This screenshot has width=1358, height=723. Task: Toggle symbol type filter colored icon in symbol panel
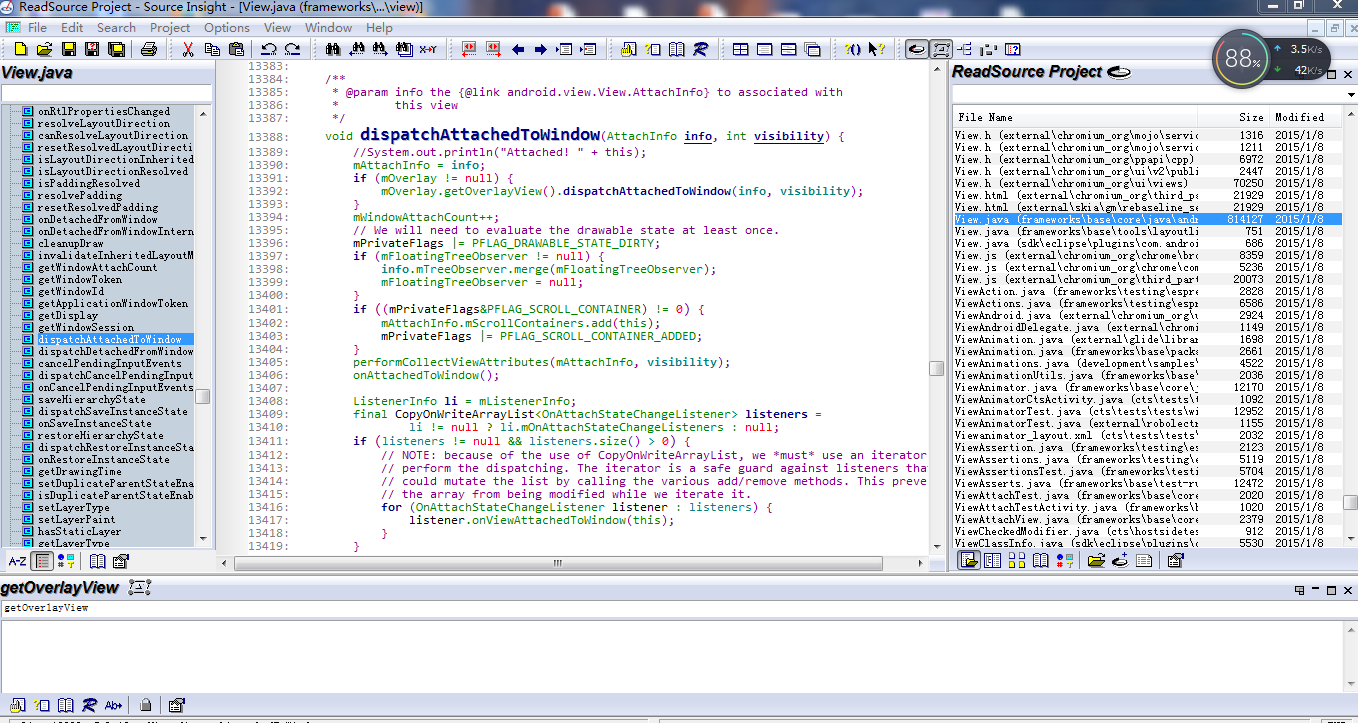click(66, 561)
